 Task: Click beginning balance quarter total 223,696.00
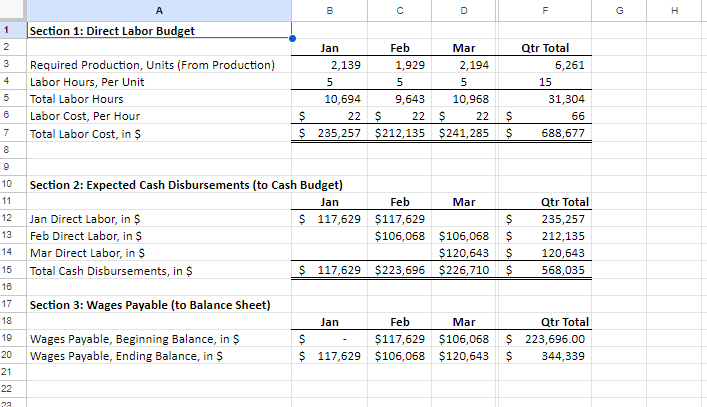[x=545, y=339]
